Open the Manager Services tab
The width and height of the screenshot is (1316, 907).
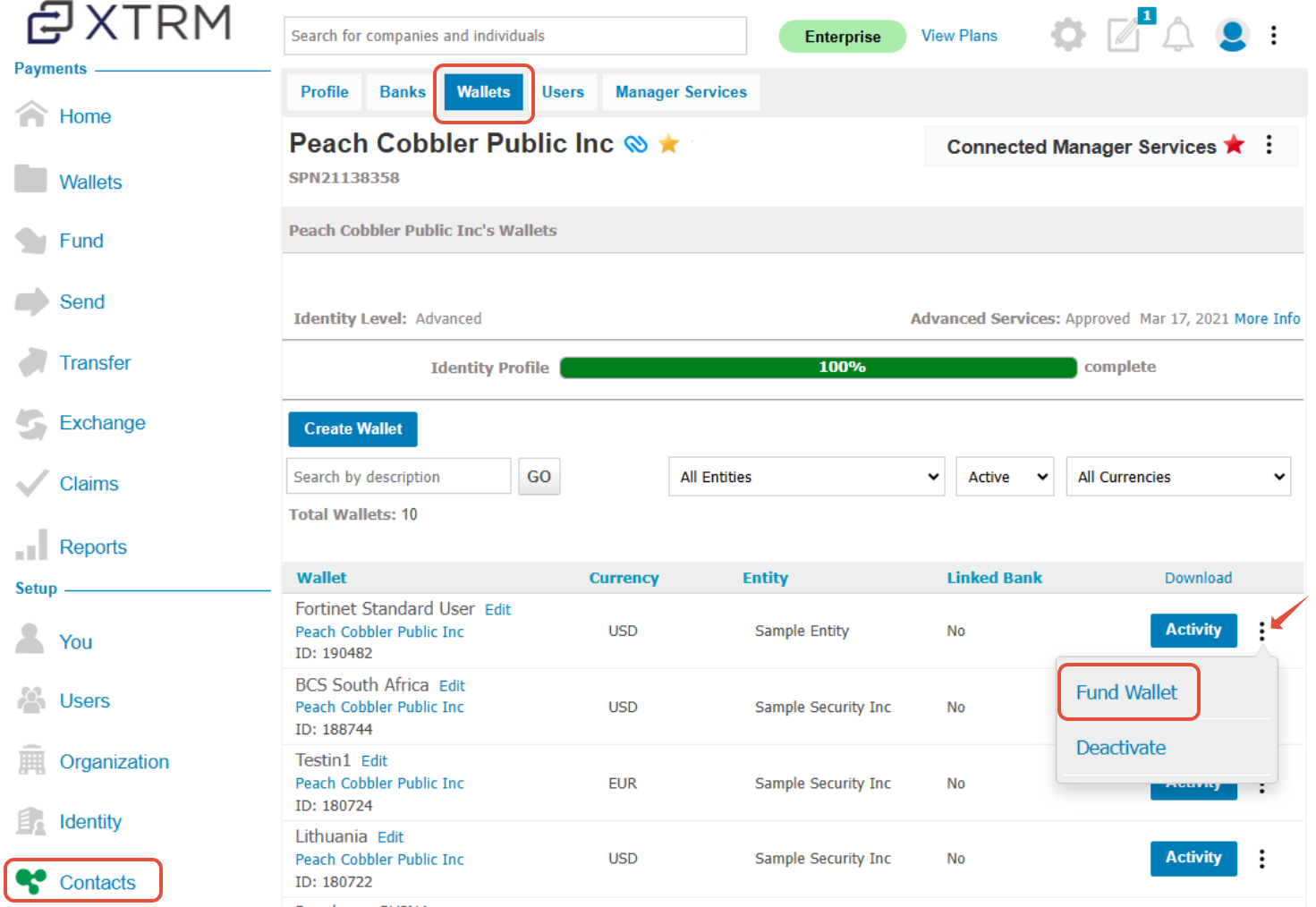681,92
